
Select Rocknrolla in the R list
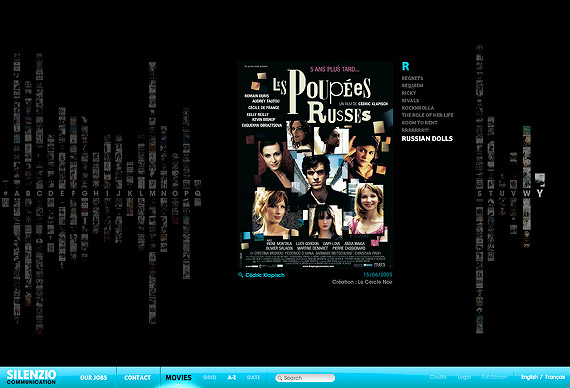(x=418, y=108)
